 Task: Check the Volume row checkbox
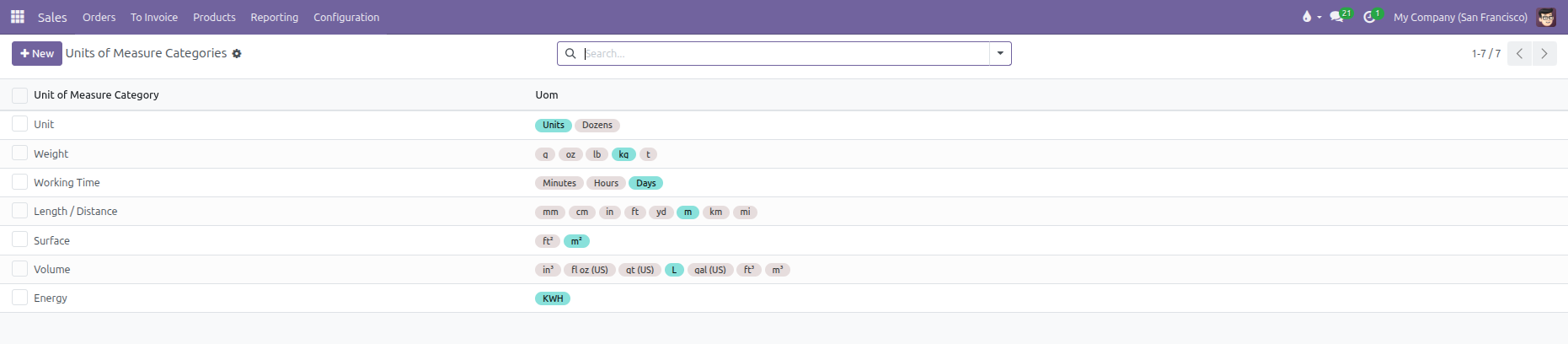20,269
